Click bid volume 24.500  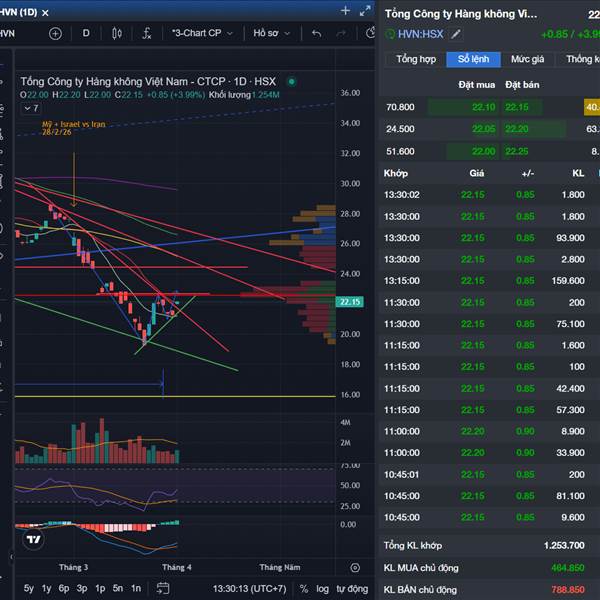pyautogui.click(x=400, y=129)
